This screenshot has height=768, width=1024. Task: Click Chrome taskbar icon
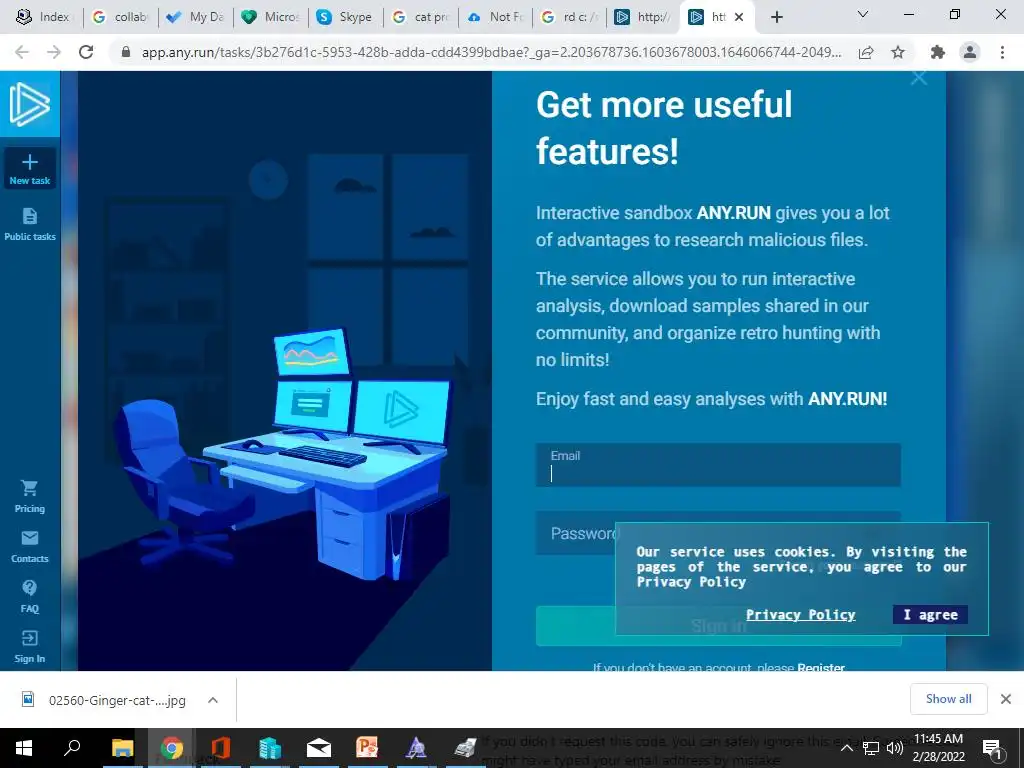(x=172, y=748)
